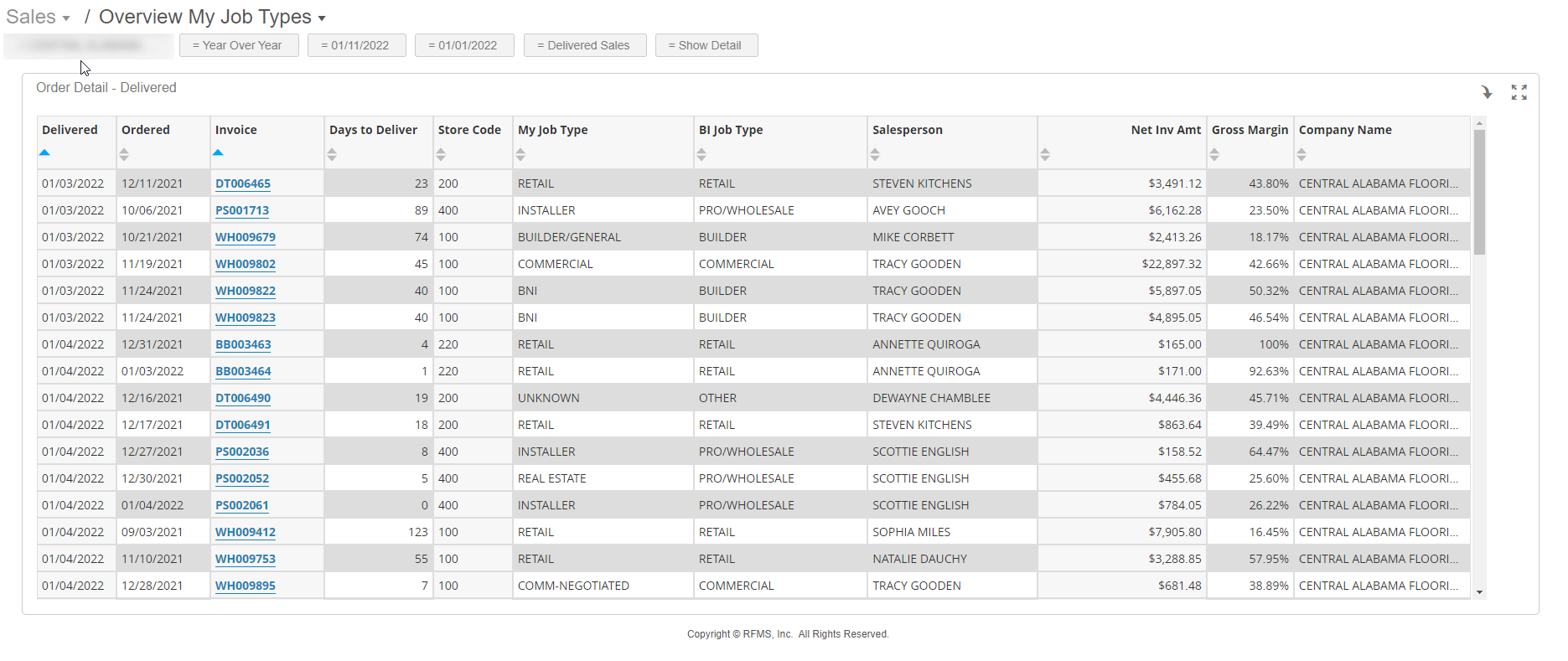This screenshot has width=1568, height=661.
Task: Sort the table by Salesperson
Action: 875,154
